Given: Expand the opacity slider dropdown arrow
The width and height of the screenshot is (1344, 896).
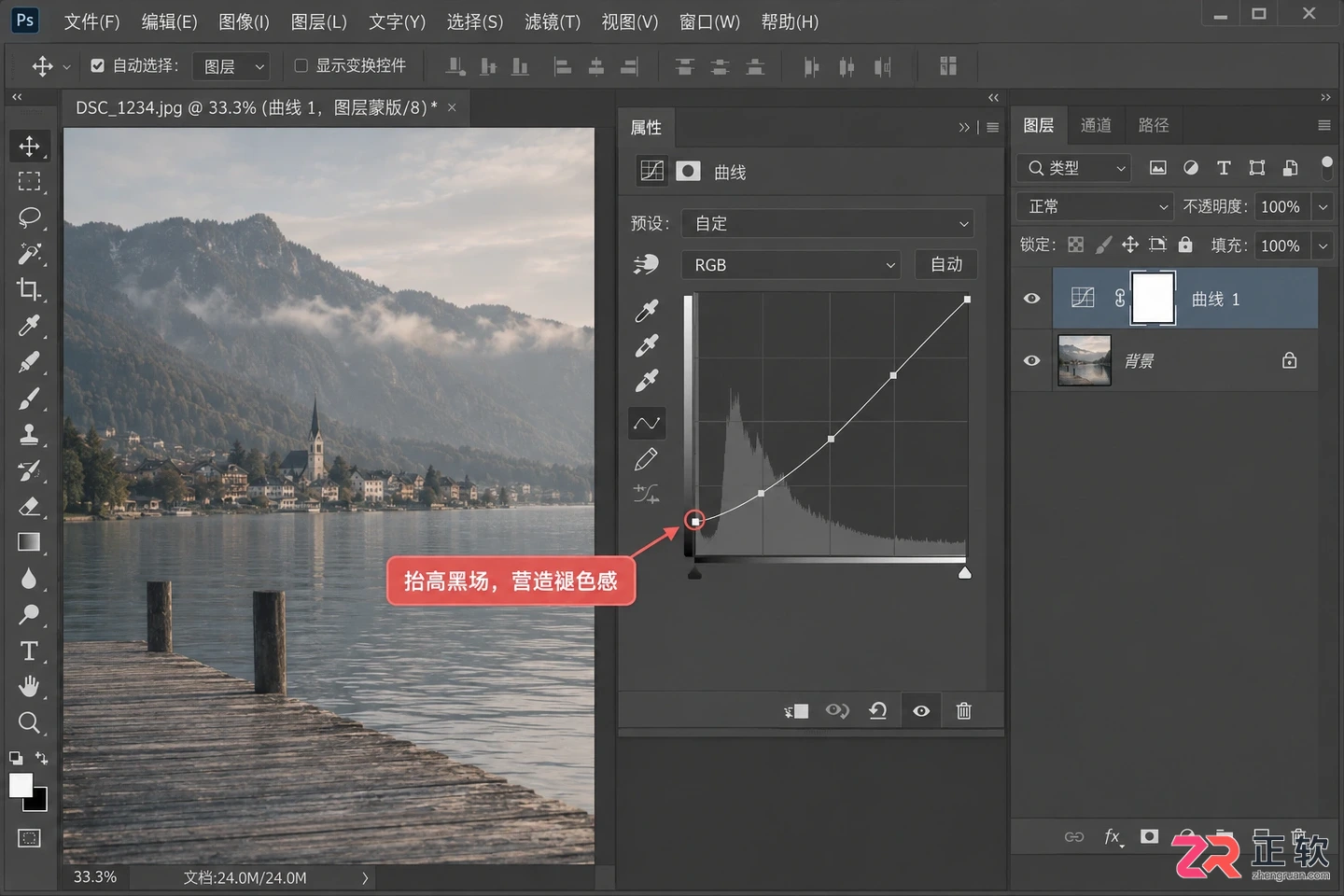Looking at the screenshot, I should (x=1323, y=206).
